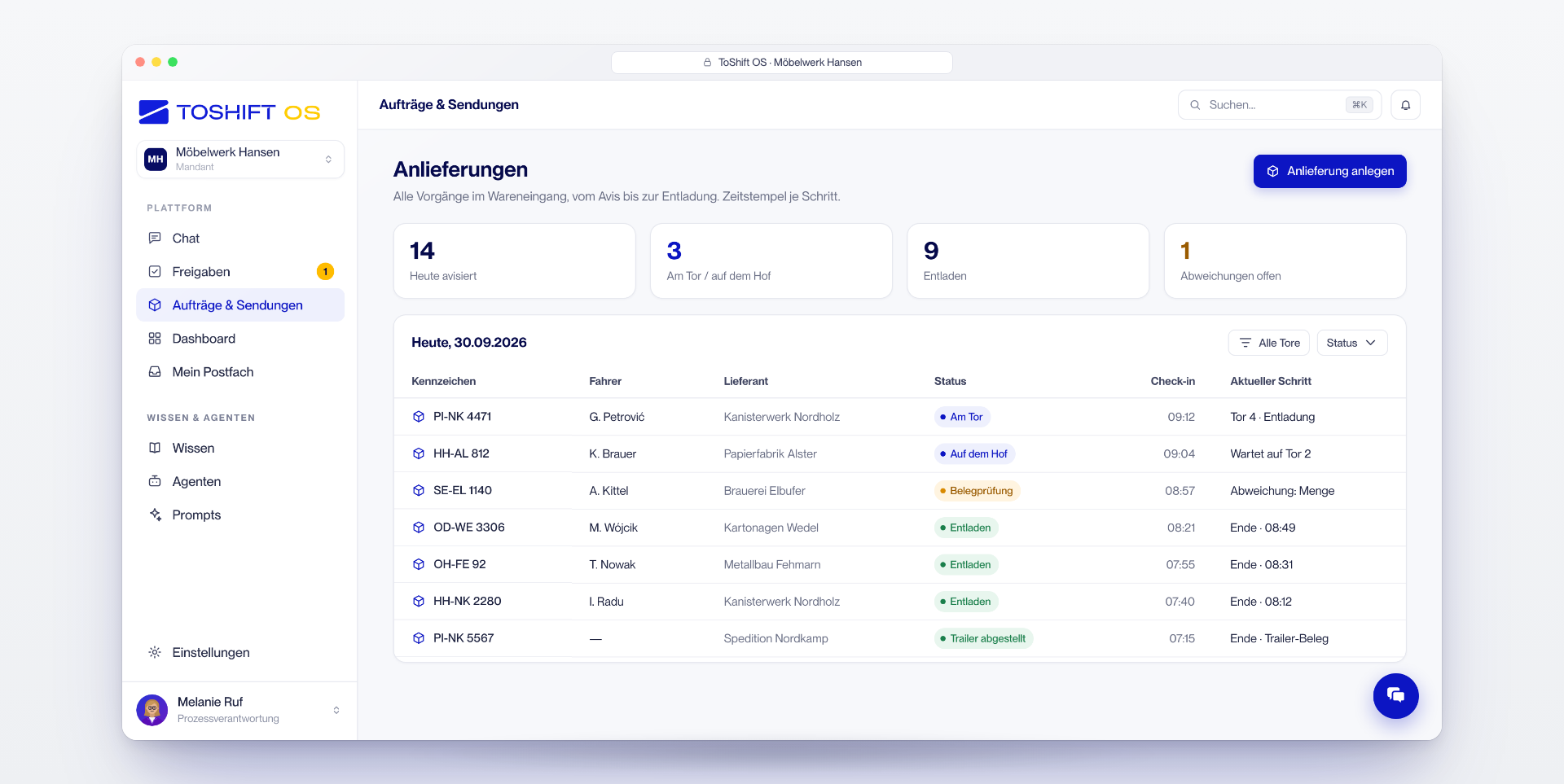Click the package icon beside PI-NK 5567
This screenshot has height=784, width=1564.
pyautogui.click(x=419, y=638)
